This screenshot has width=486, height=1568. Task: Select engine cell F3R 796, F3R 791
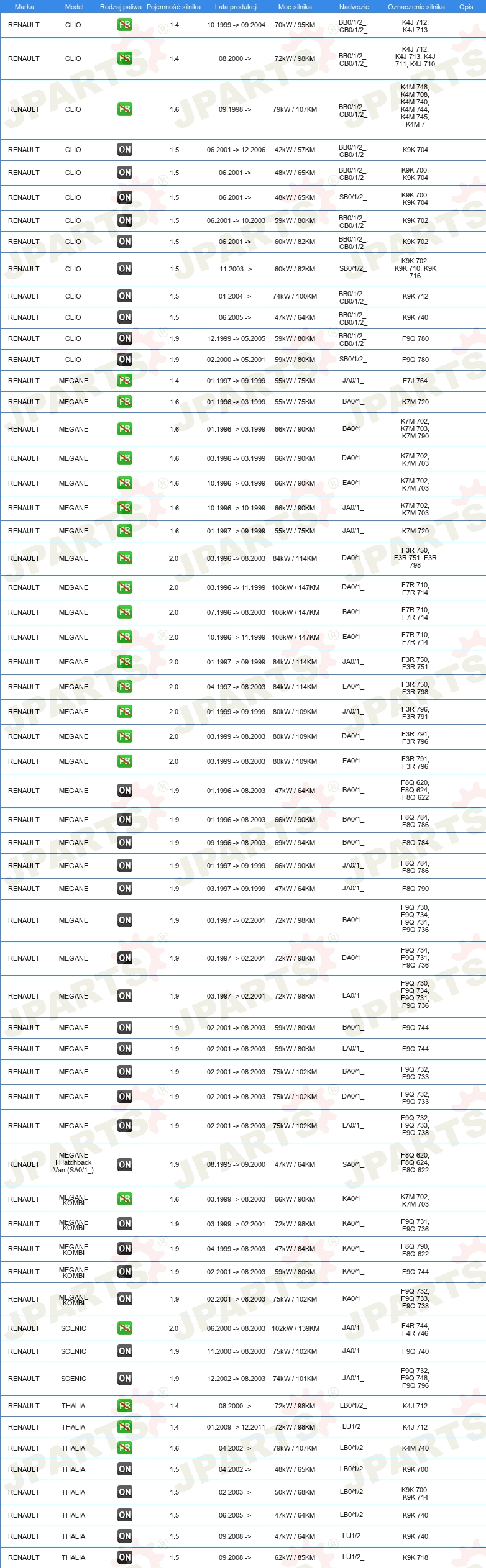click(x=415, y=713)
